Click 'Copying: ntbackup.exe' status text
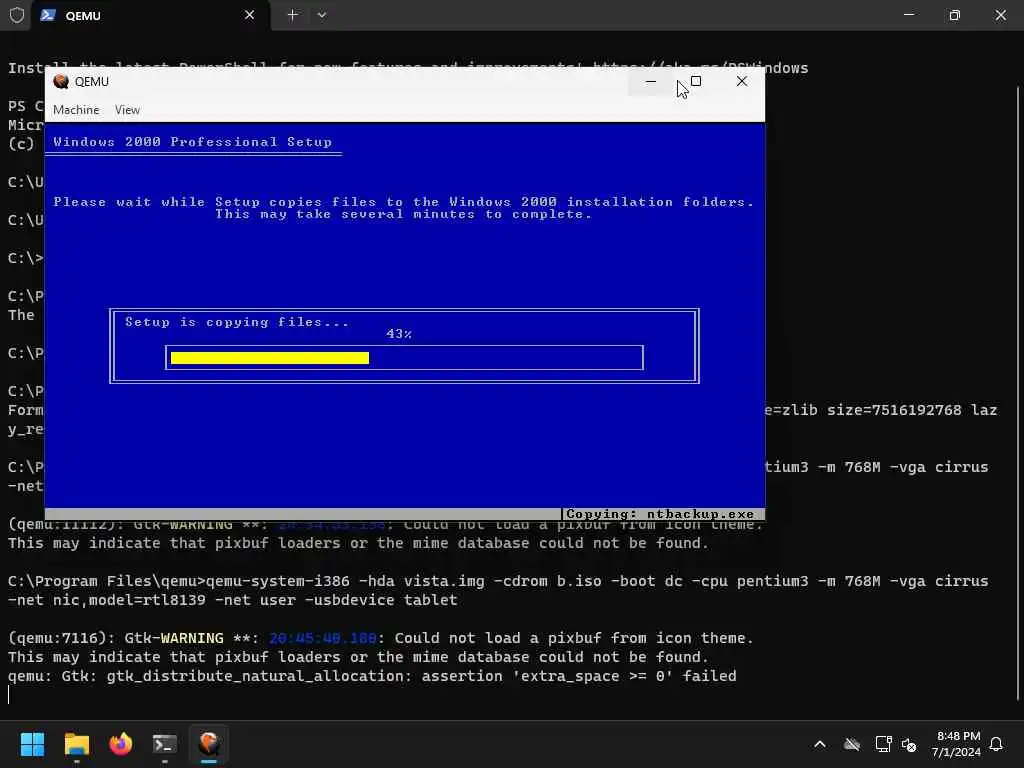1024x768 pixels. (x=660, y=514)
